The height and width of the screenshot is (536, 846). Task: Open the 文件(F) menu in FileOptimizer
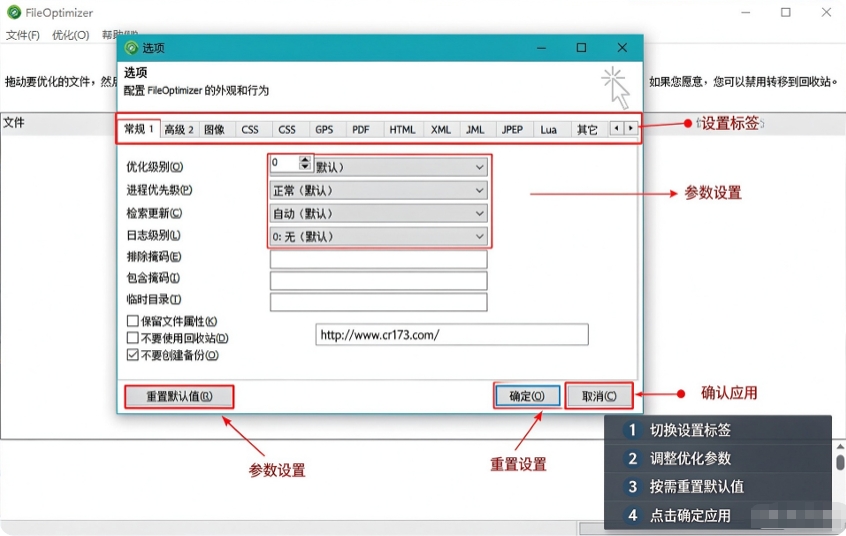pyautogui.click(x=23, y=35)
